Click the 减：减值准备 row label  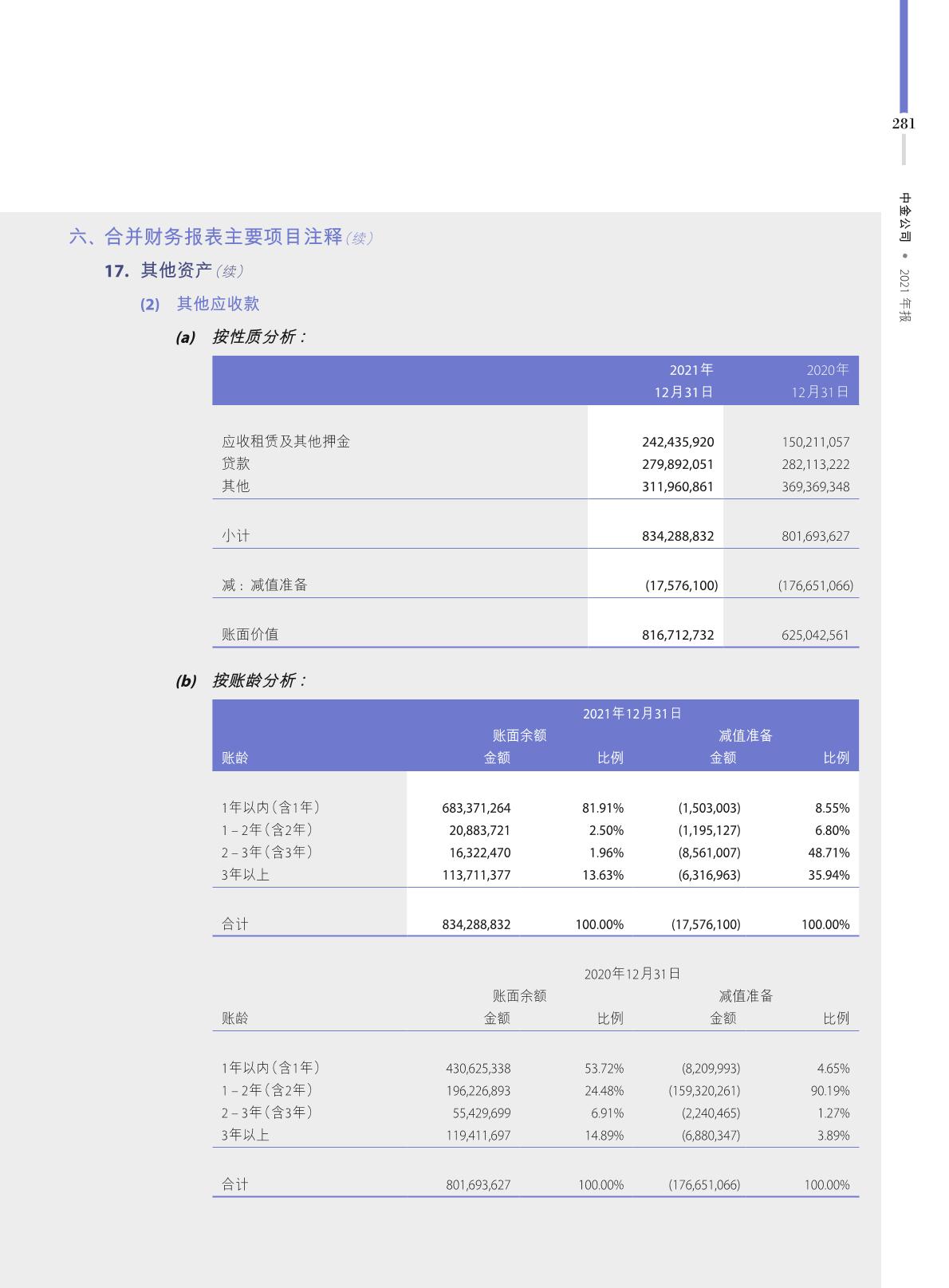pos(264,585)
